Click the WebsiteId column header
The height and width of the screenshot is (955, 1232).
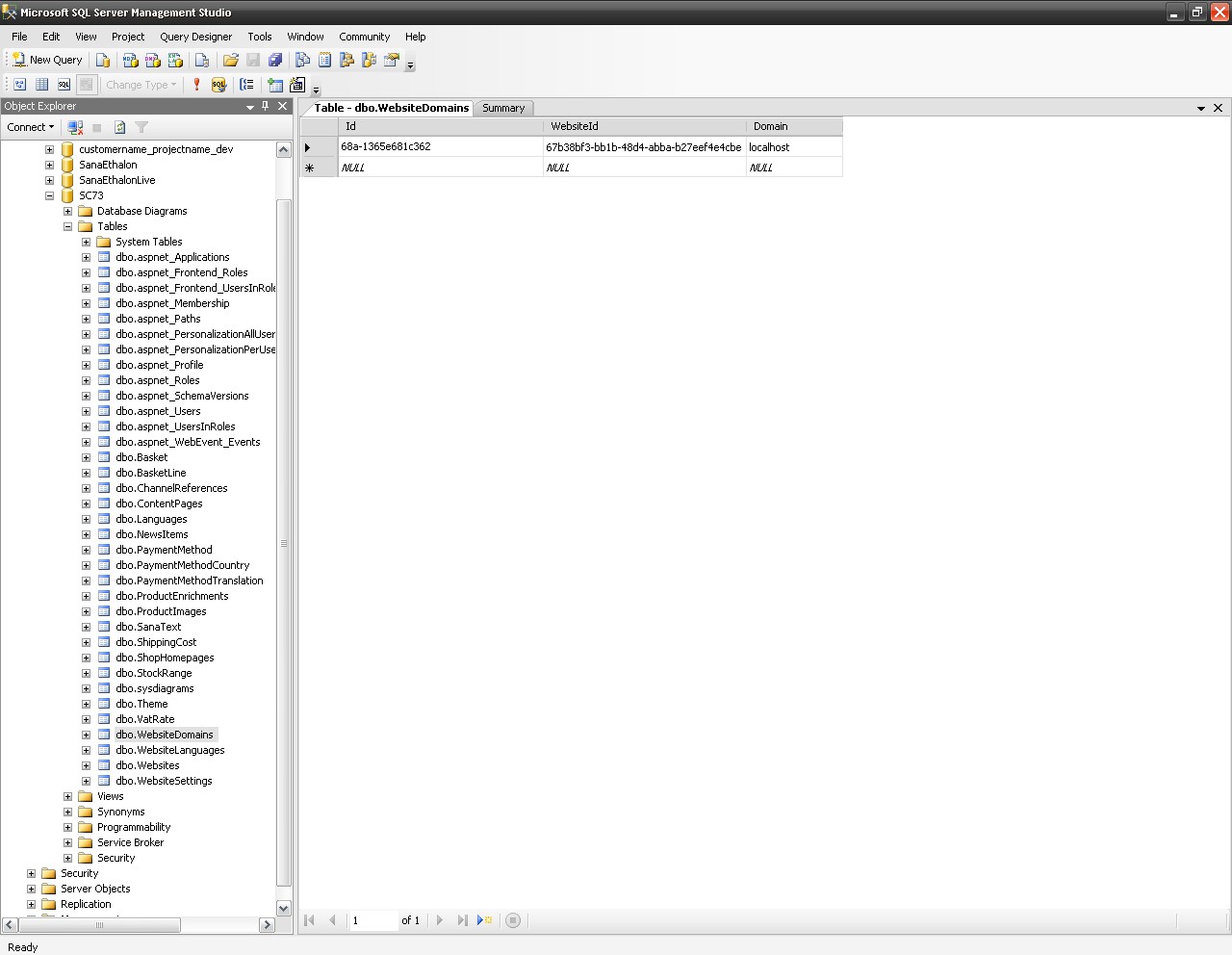pos(644,126)
